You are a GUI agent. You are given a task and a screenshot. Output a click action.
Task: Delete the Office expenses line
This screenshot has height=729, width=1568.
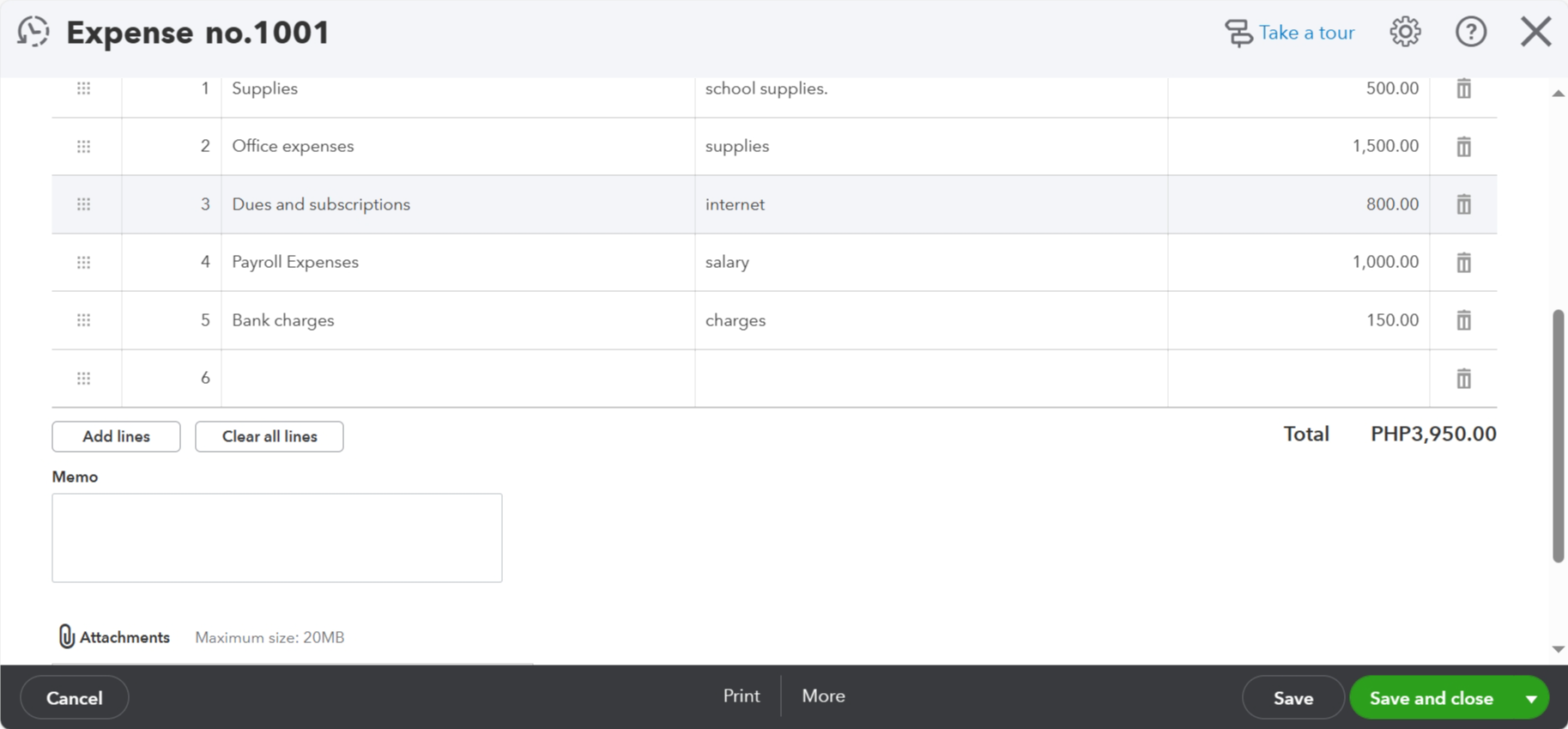[x=1463, y=147]
